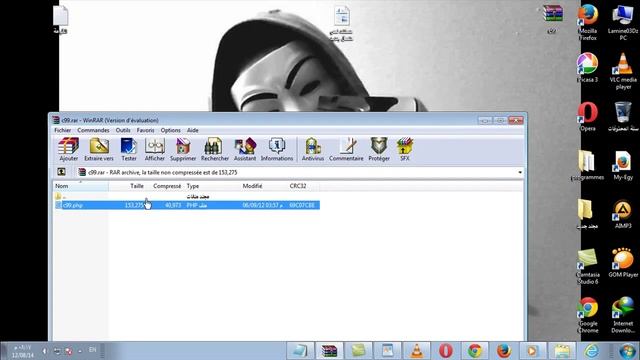
Task: Open GOM Player desktop shortcut
Action: click(x=623, y=263)
